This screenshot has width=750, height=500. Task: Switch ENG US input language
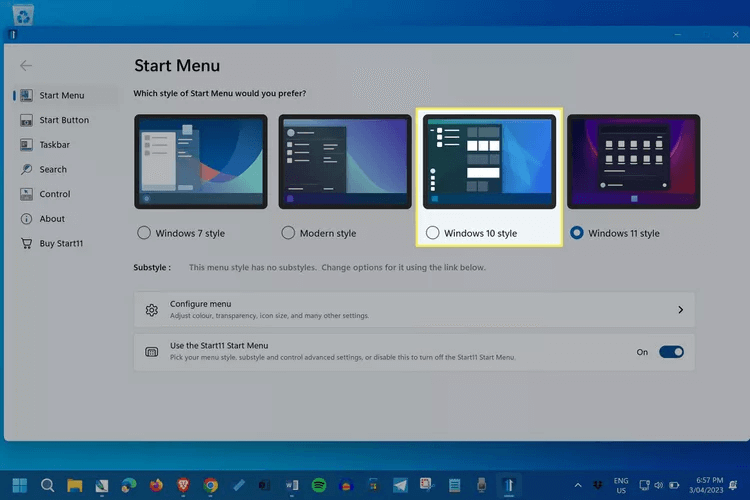621,486
